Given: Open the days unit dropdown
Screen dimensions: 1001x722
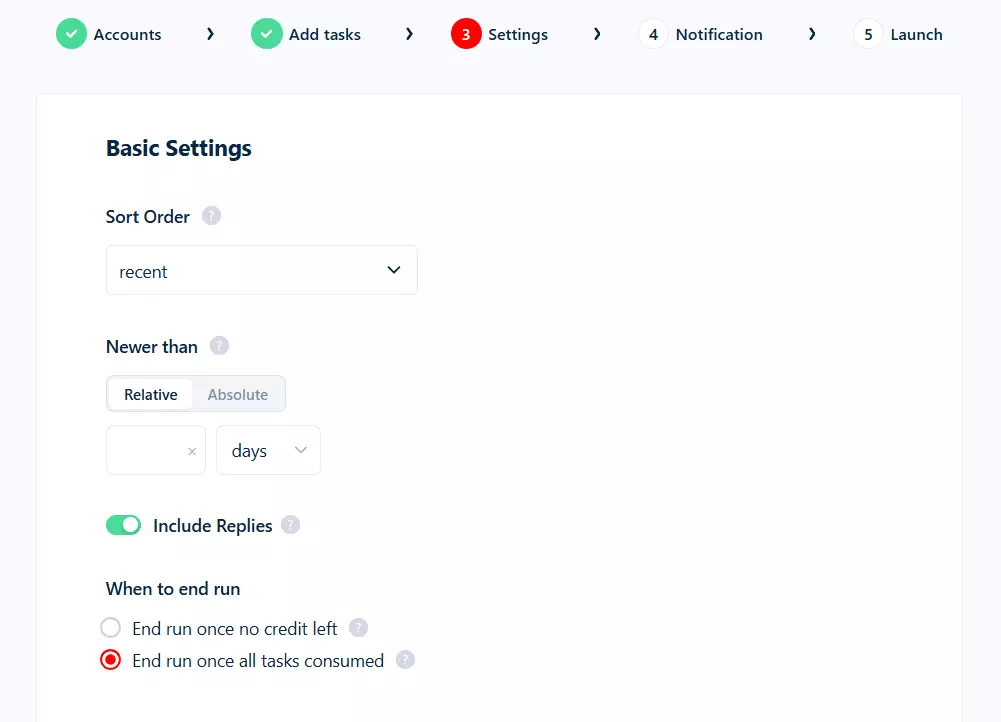Looking at the screenshot, I should pos(267,450).
